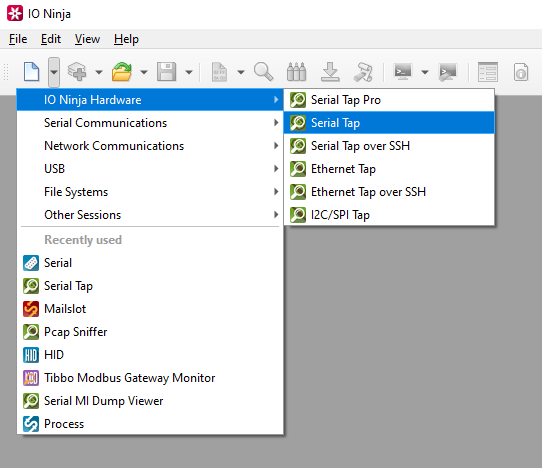Viewport: 542px width, 468px height.
Task: Choose Serial Tap Pro from submenu
Action: tap(389, 100)
